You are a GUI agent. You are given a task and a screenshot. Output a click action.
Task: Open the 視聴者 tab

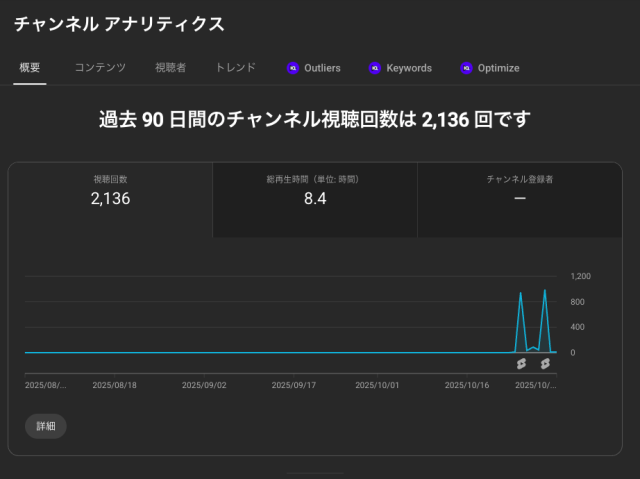point(170,68)
